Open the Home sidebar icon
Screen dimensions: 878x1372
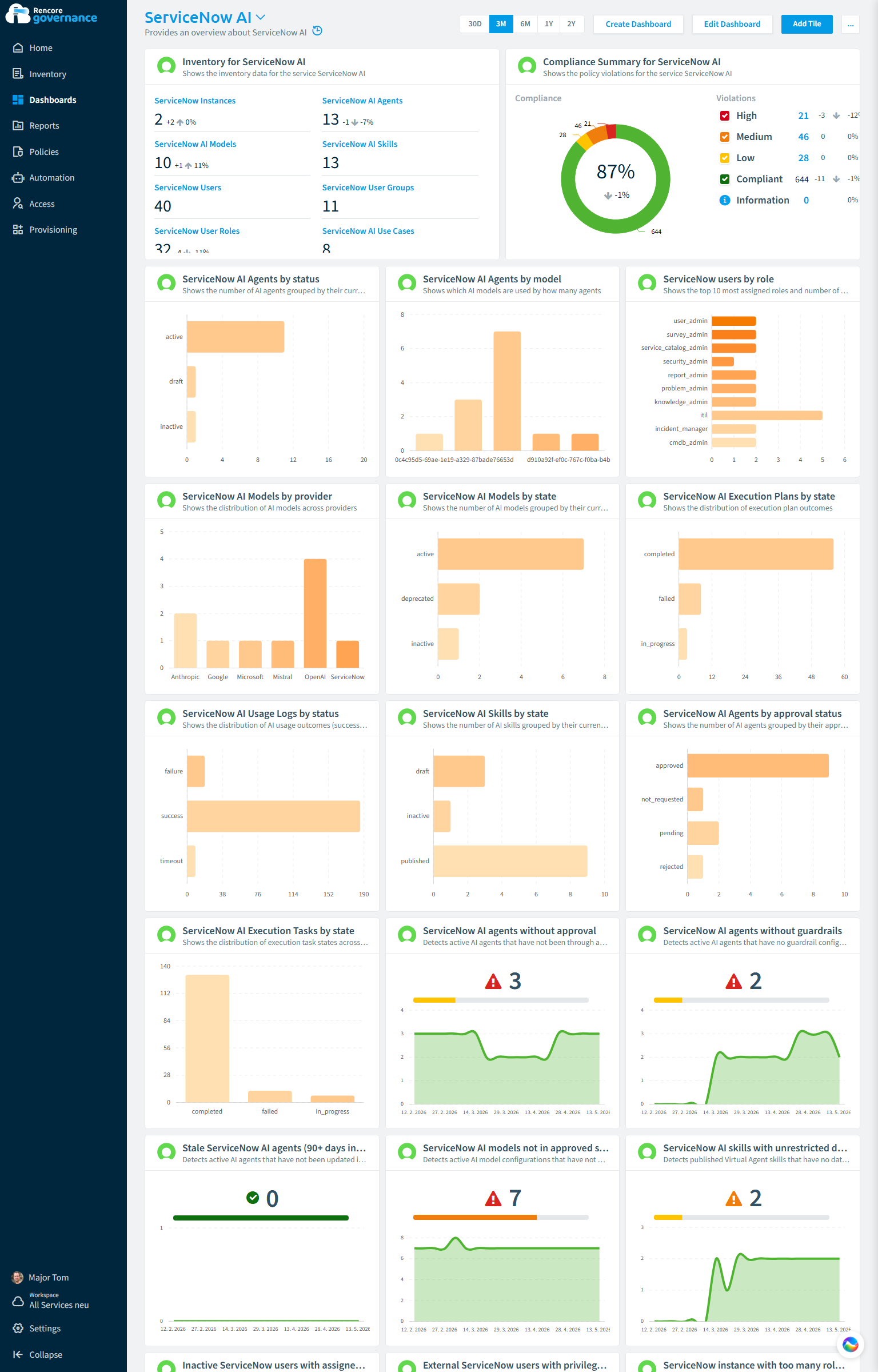point(18,48)
